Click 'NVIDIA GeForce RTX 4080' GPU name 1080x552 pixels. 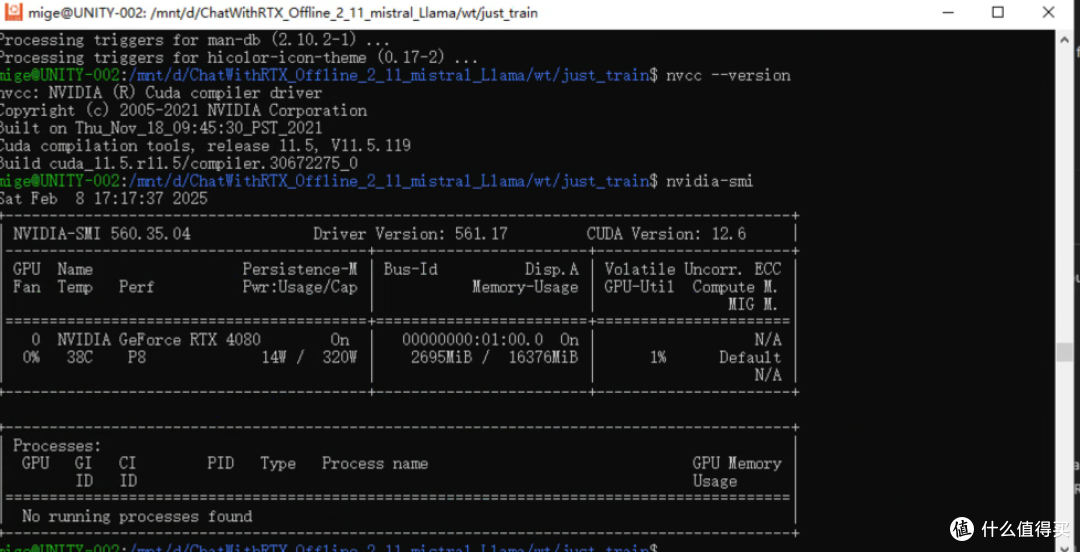[x=159, y=340]
